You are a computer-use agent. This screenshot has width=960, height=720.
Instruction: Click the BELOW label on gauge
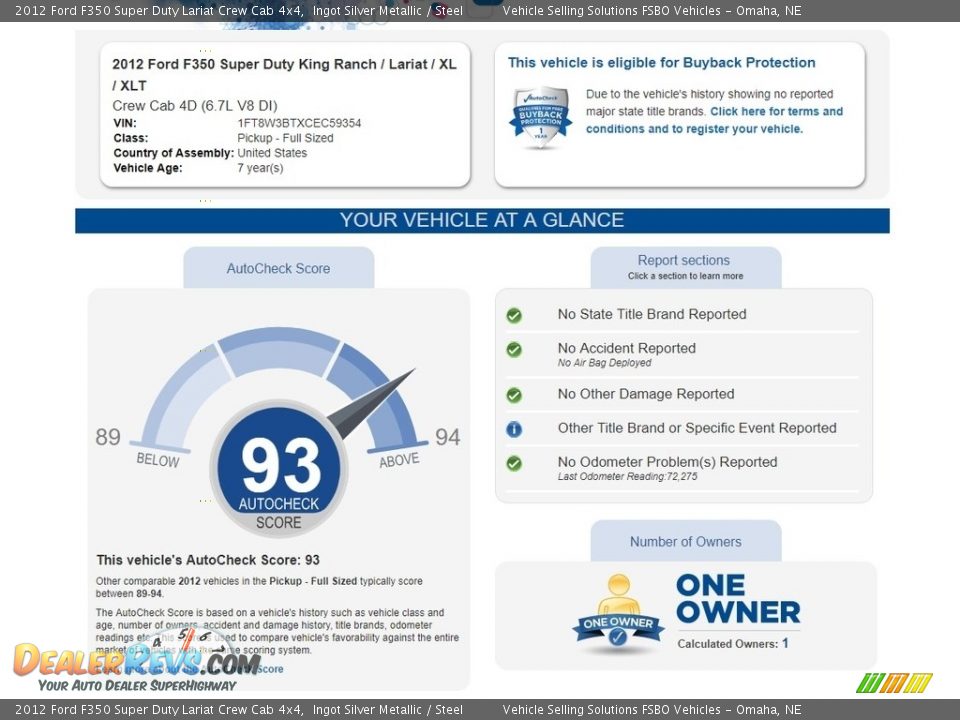[x=158, y=460]
